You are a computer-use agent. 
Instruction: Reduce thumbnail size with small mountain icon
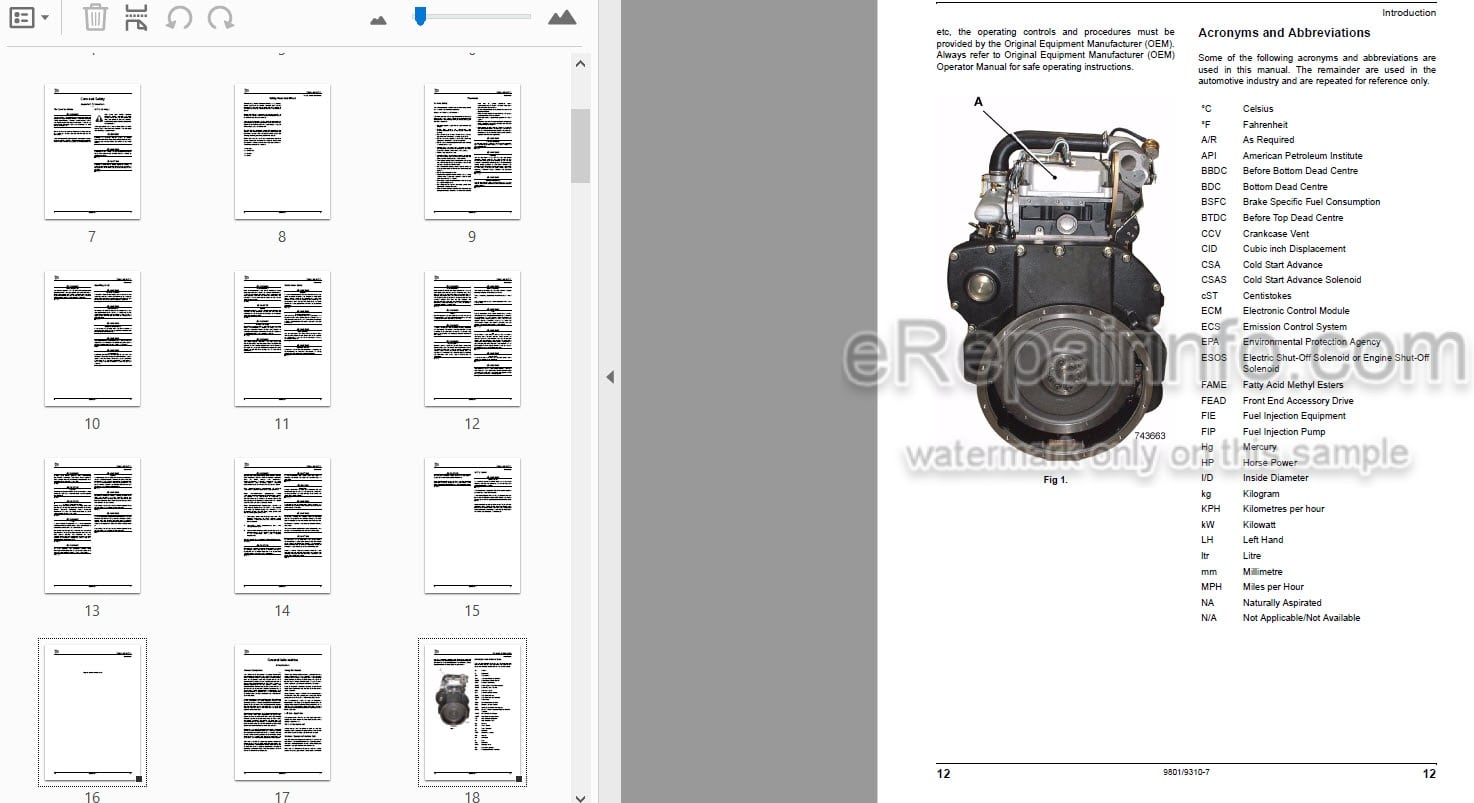(x=378, y=19)
